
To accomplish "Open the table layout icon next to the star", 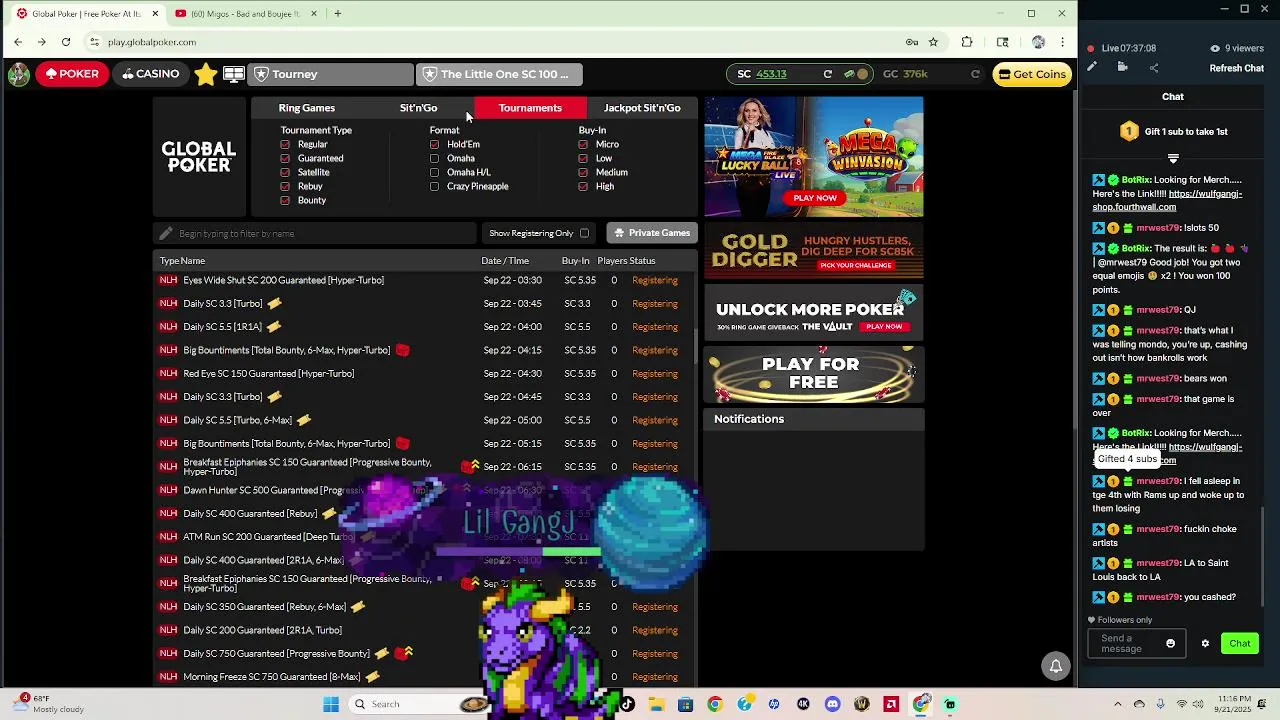I will [234, 74].
